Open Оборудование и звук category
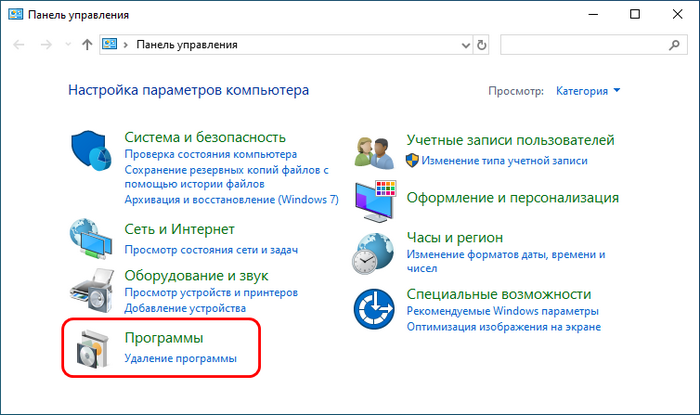Screen dimensions: 700x415 [196, 275]
